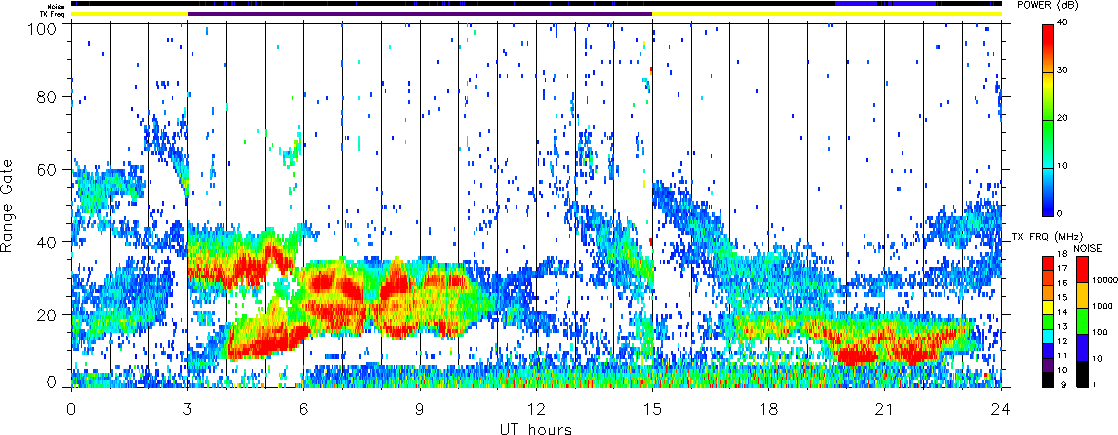Click the purple segment of the top TX Freq bar

tap(420, 14)
